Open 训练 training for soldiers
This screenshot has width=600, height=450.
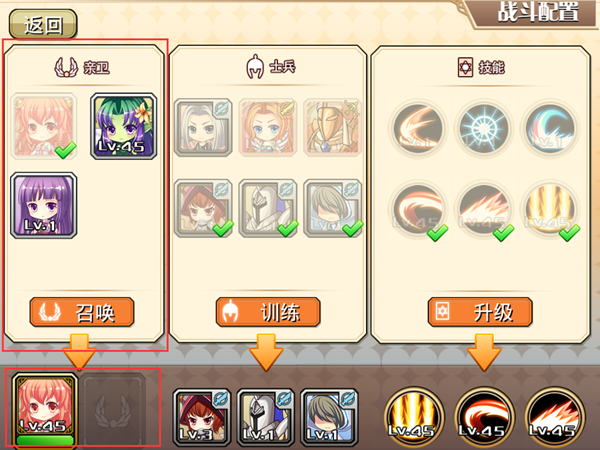pos(268,312)
